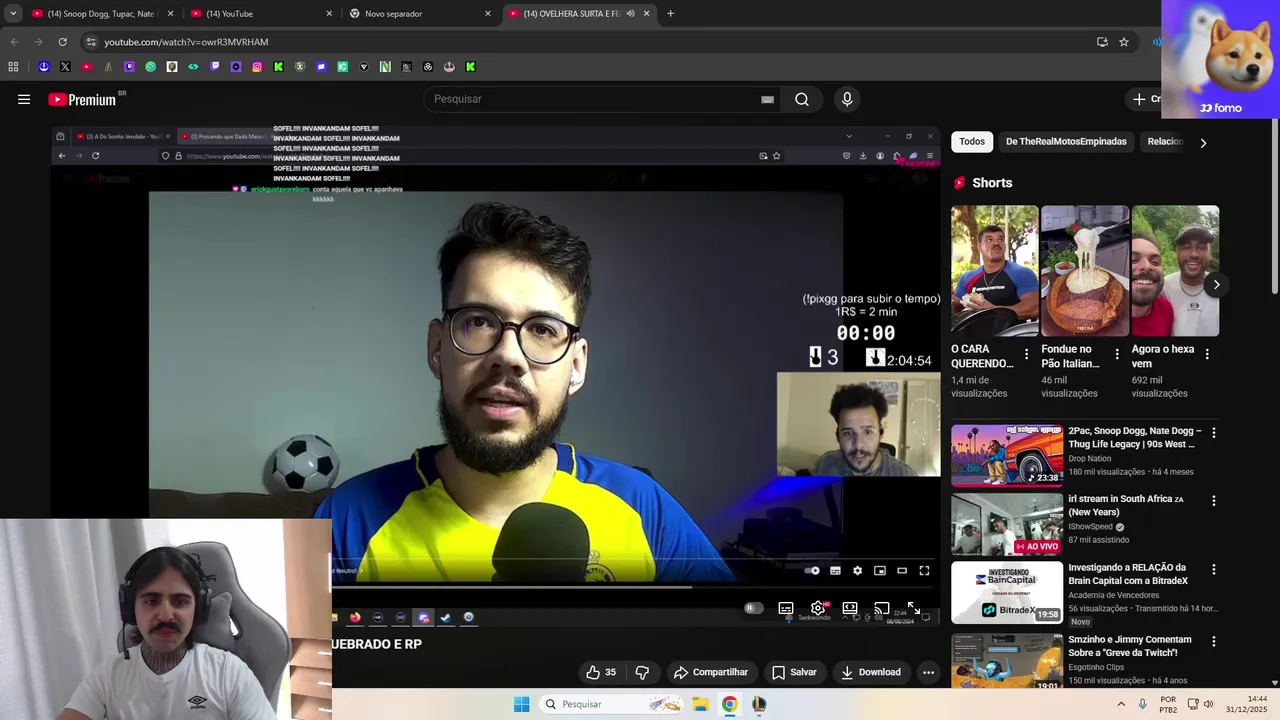Select the Relacionados filter chip
This screenshot has height=720, width=1280.
pos(1165,142)
